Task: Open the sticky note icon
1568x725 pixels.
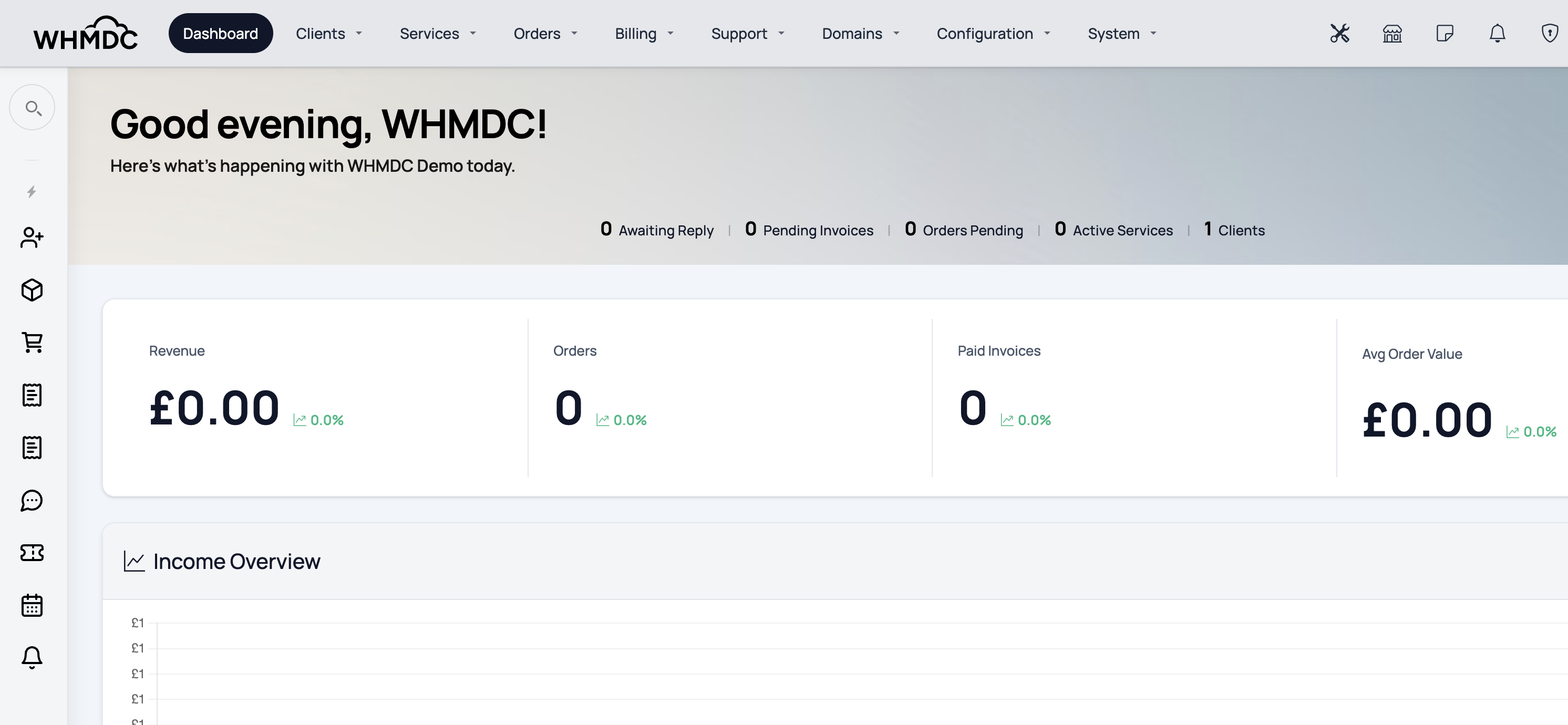Action: [x=1445, y=34]
